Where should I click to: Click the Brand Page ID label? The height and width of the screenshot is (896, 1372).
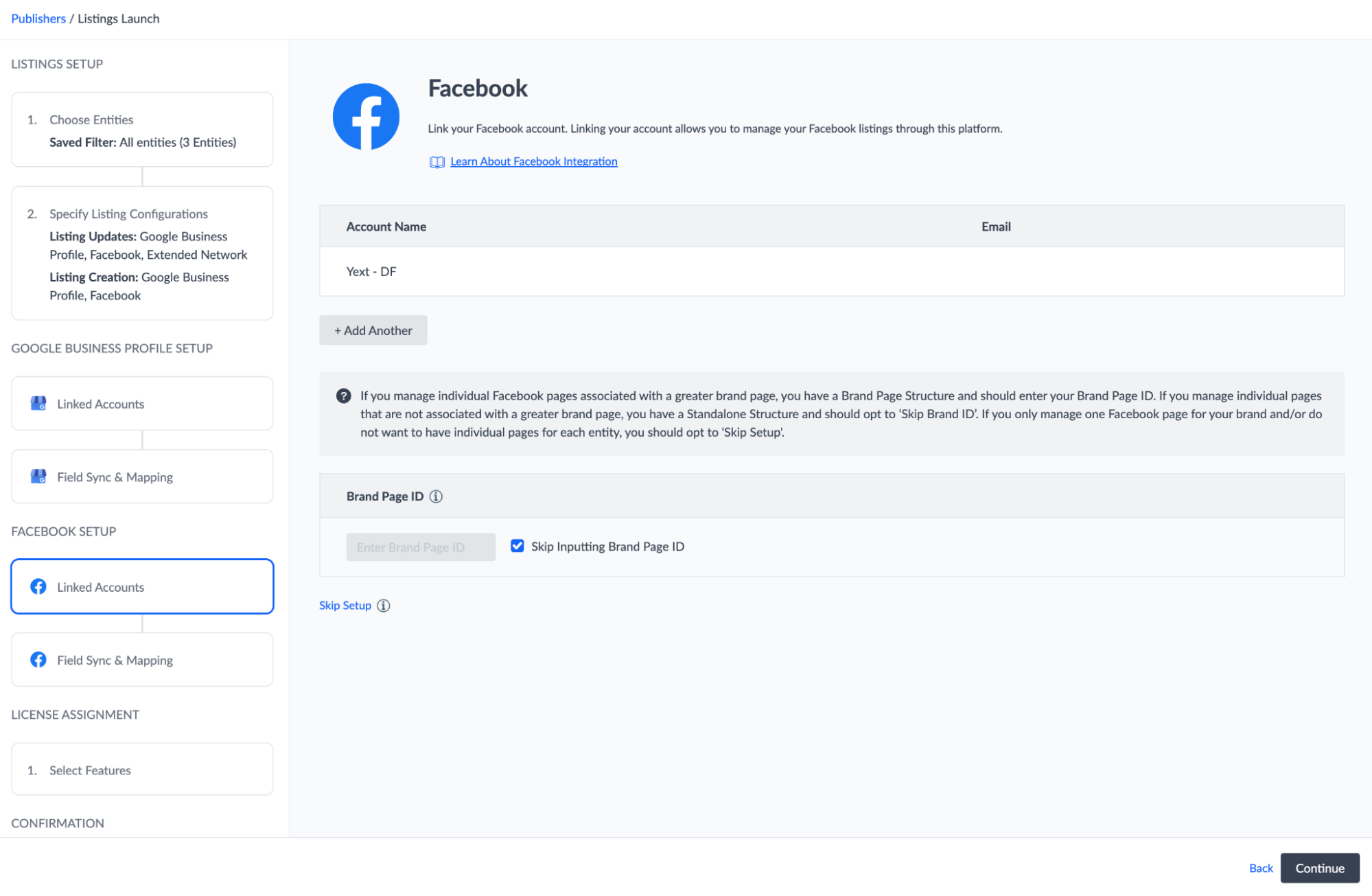(x=385, y=496)
